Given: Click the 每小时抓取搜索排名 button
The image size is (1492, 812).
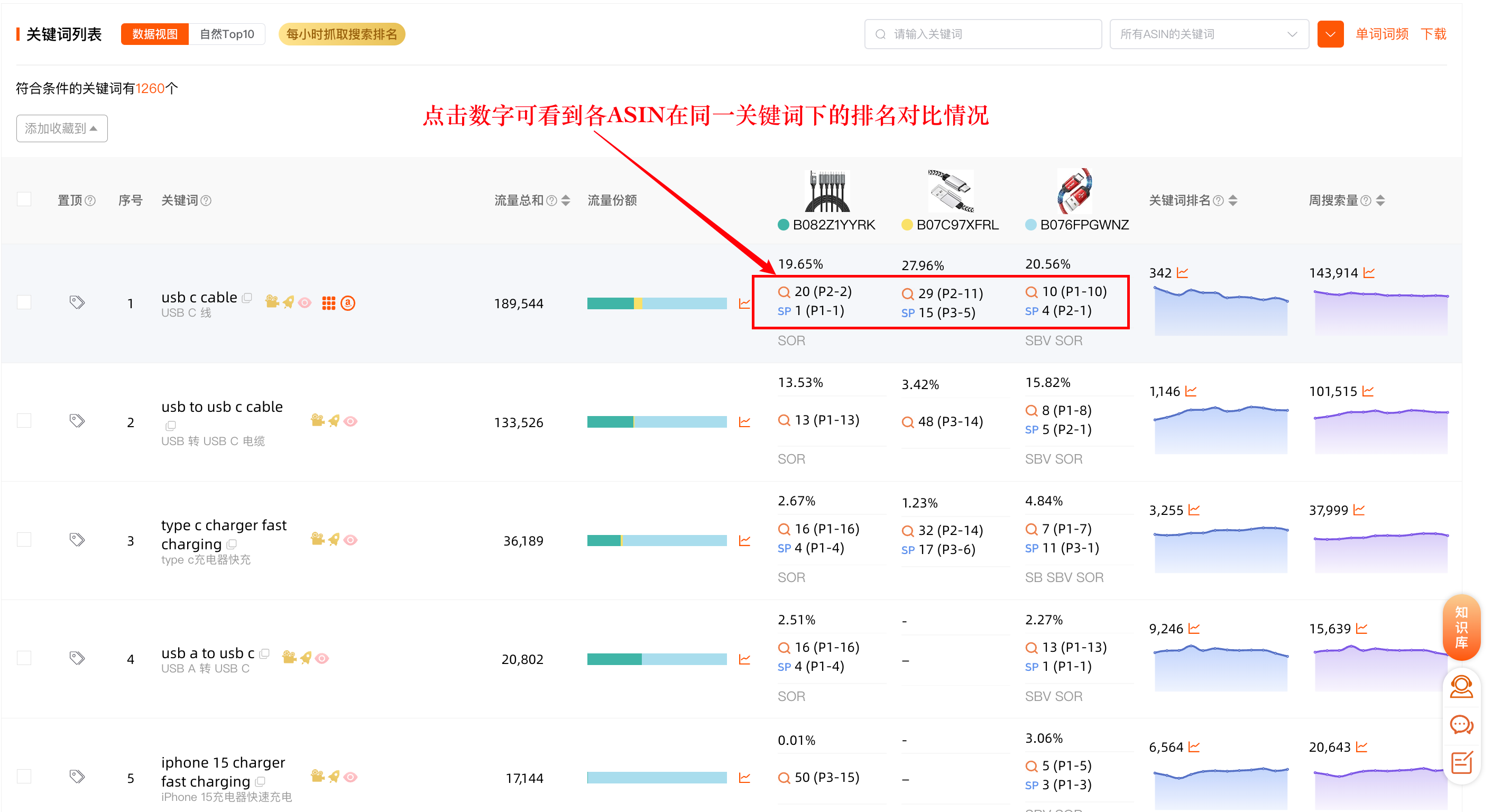Looking at the screenshot, I should click(x=342, y=34).
